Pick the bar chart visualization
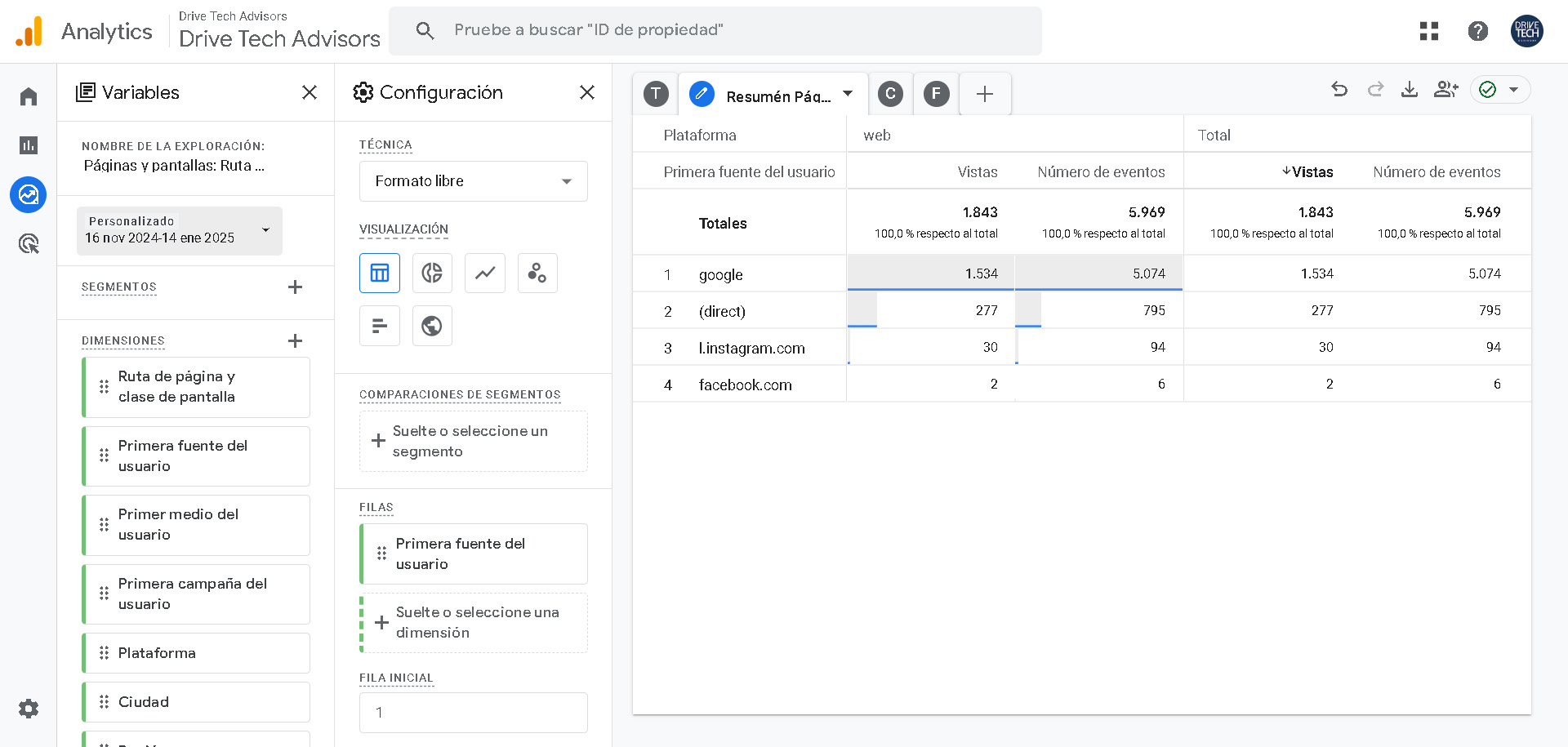 380,326
